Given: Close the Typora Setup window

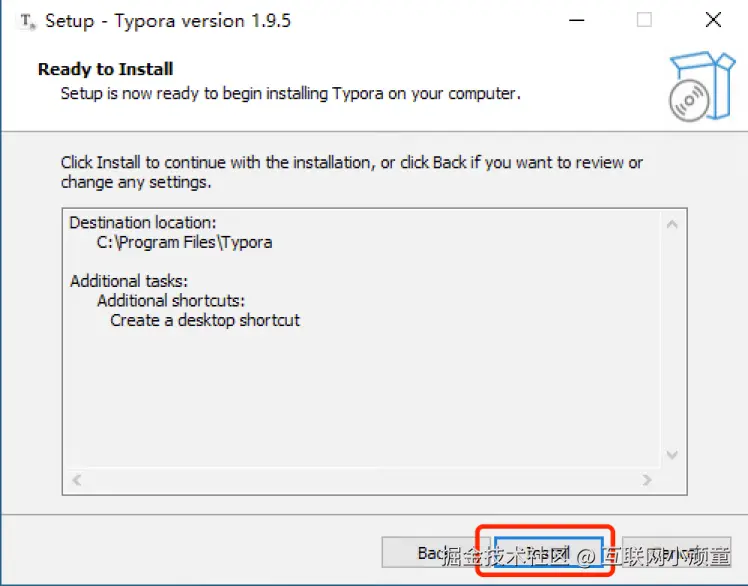Looking at the screenshot, I should [x=713, y=20].
